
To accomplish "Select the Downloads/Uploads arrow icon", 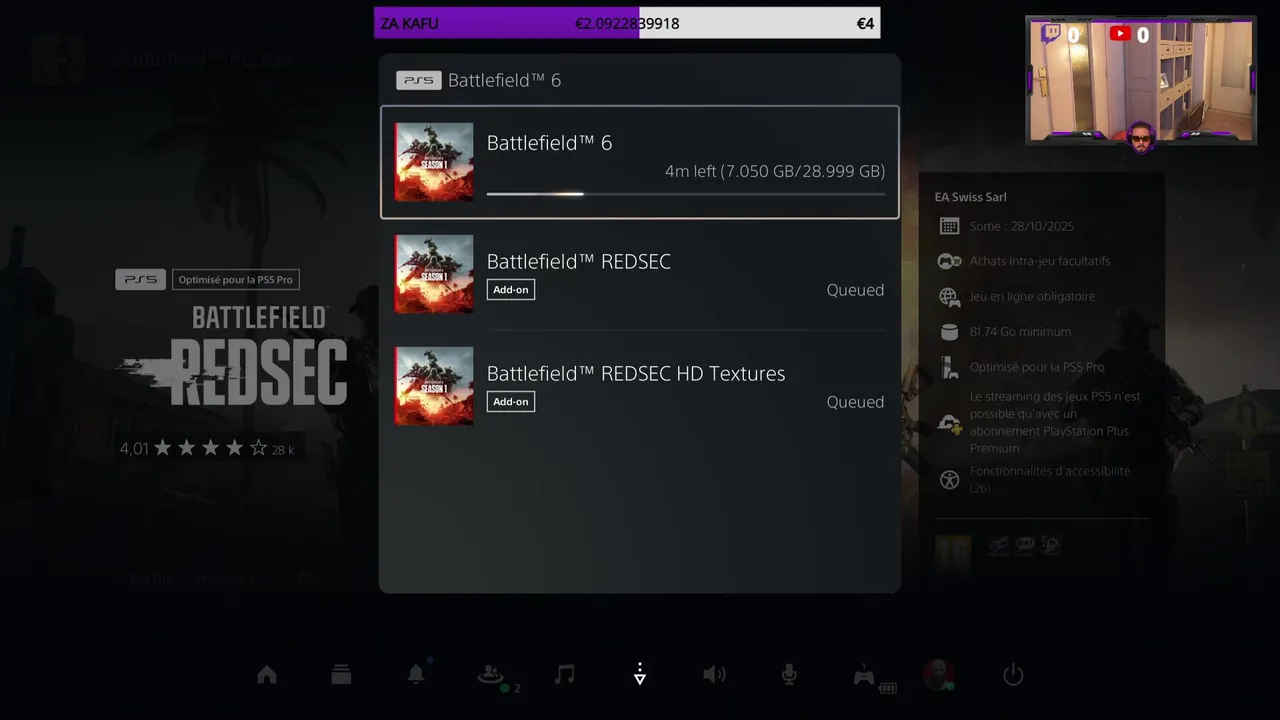I will click(640, 675).
